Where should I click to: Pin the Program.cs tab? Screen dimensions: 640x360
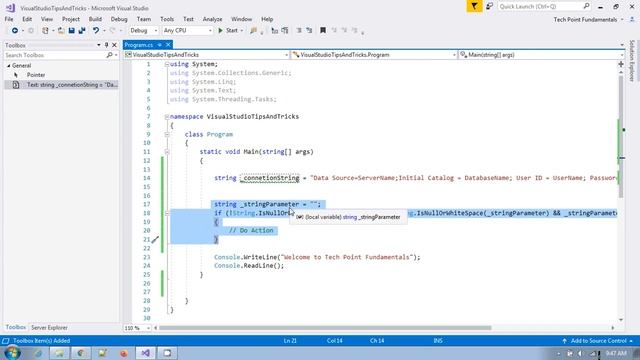(x=160, y=45)
